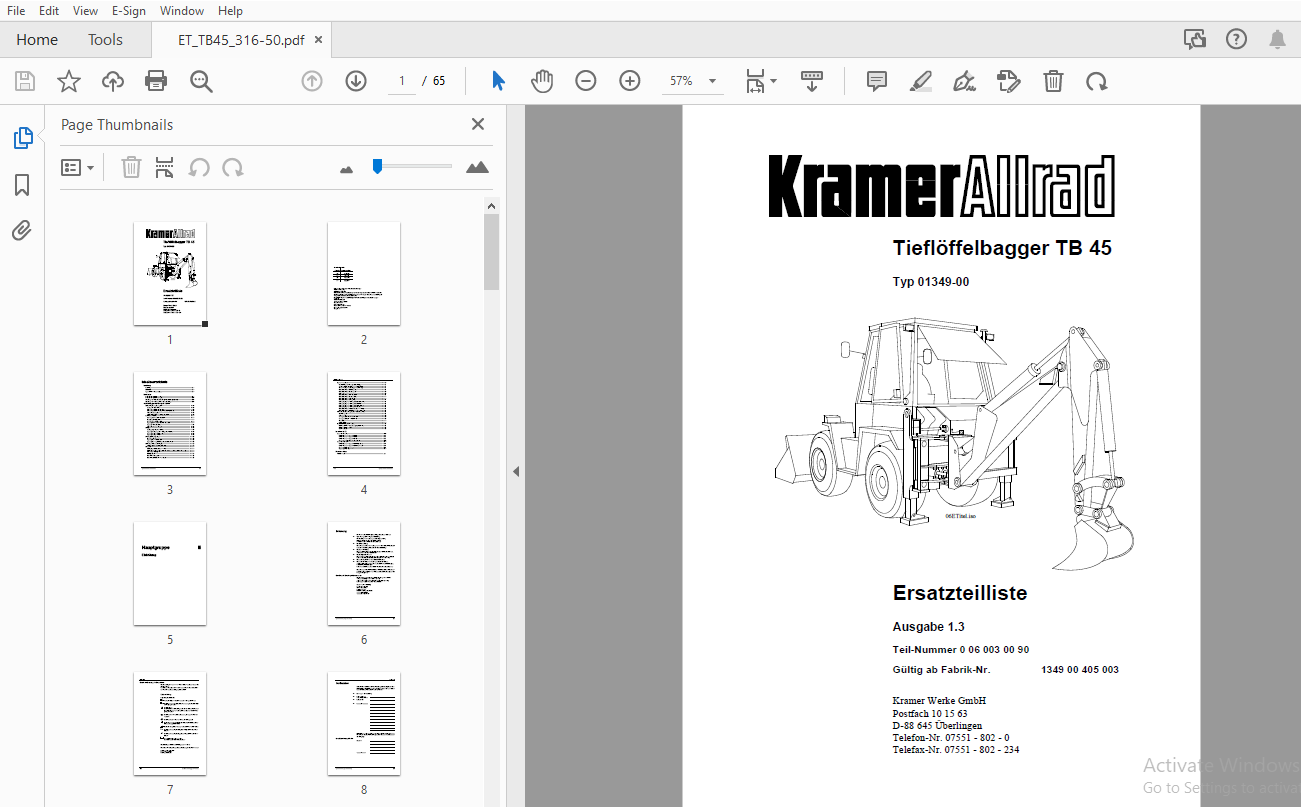The width and height of the screenshot is (1301, 807).
Task: Click the Save file icon
Action: coord(25,81)
